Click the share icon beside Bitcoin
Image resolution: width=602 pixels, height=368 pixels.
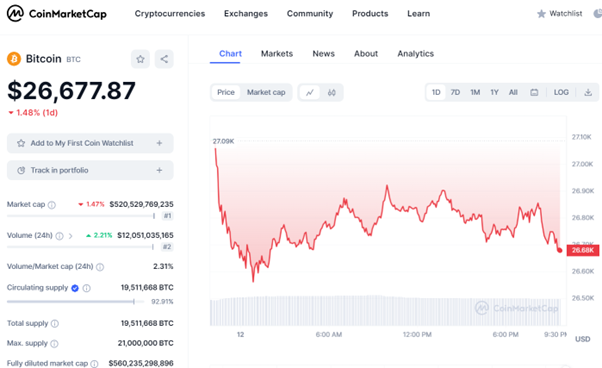pyautogui.click(x=164, y=59)
